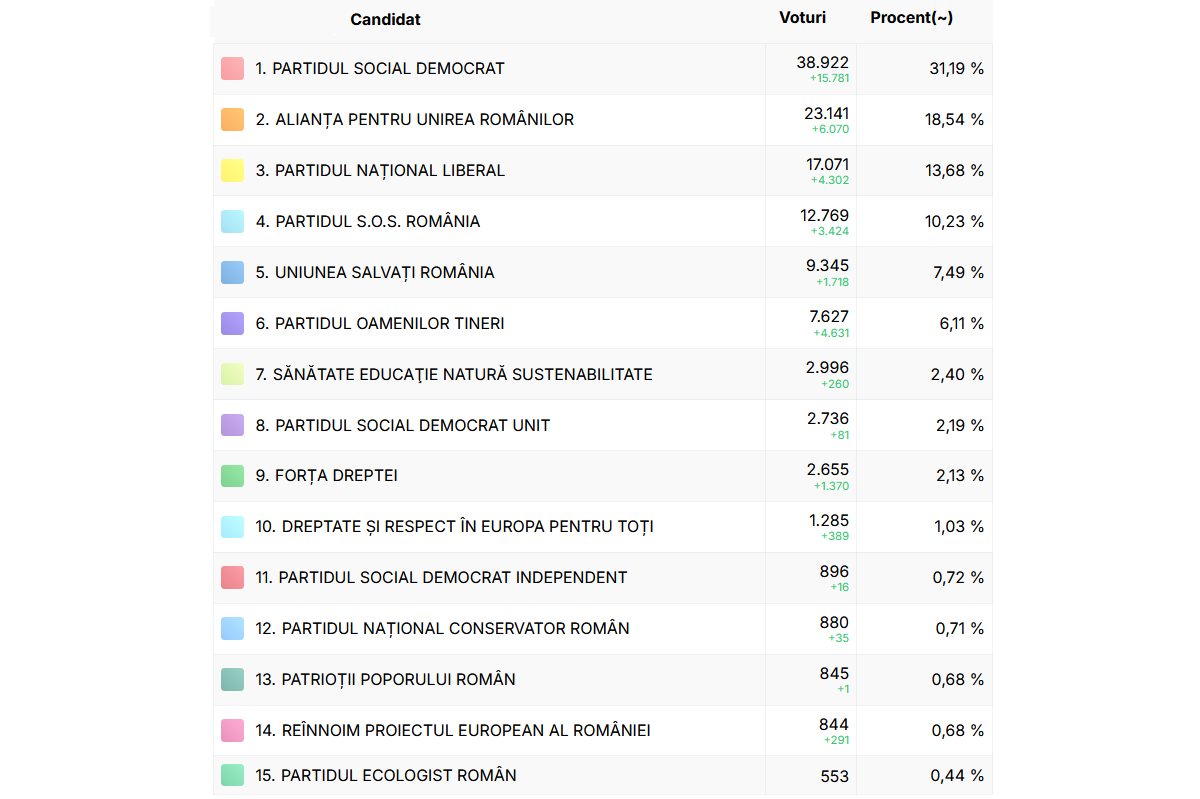Click the pink swatch for Reînnoim Proiectul European

tap(232, 731)
